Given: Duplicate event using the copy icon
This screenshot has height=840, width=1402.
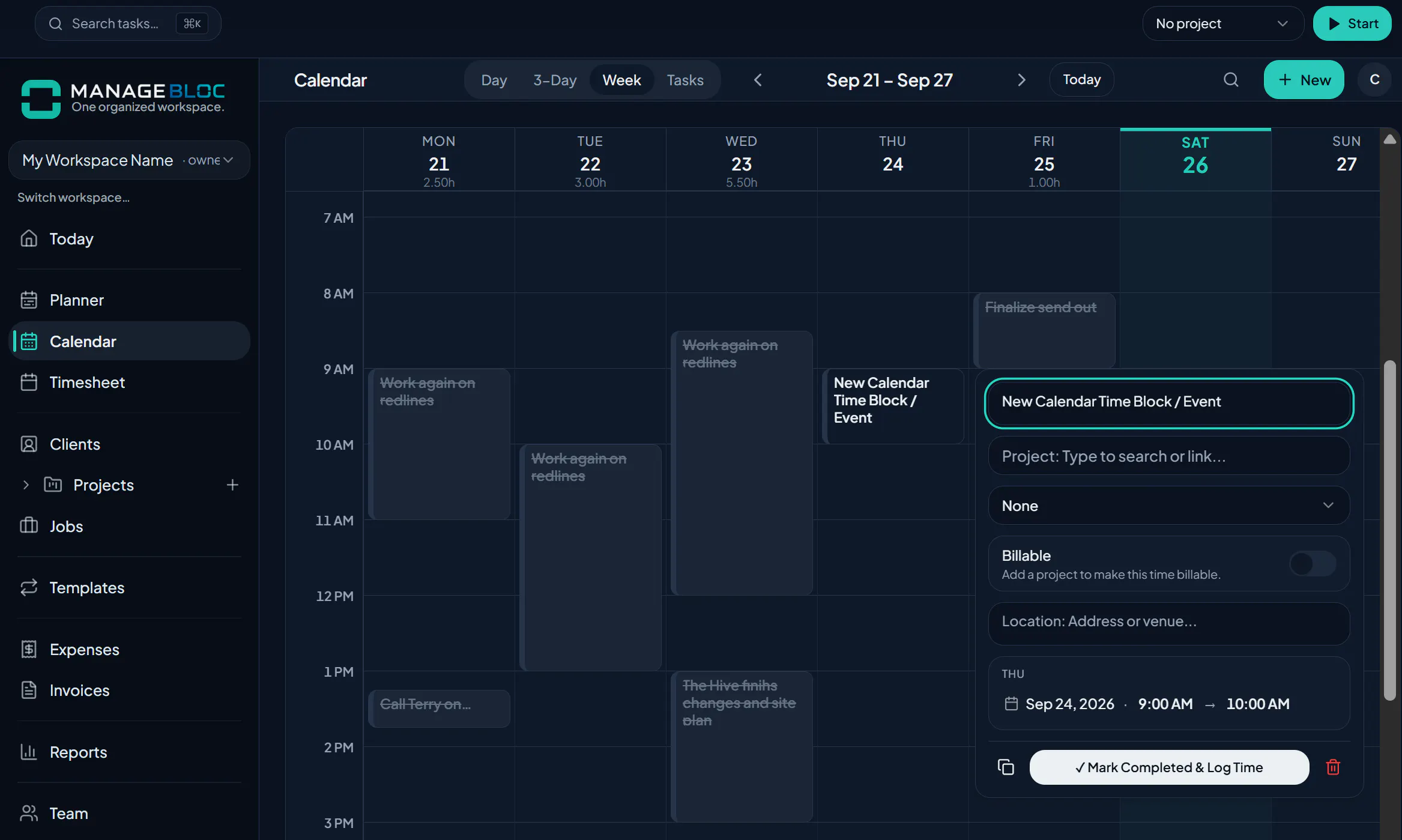Looking at the screenshot, I should click(x=1006, y=767).
